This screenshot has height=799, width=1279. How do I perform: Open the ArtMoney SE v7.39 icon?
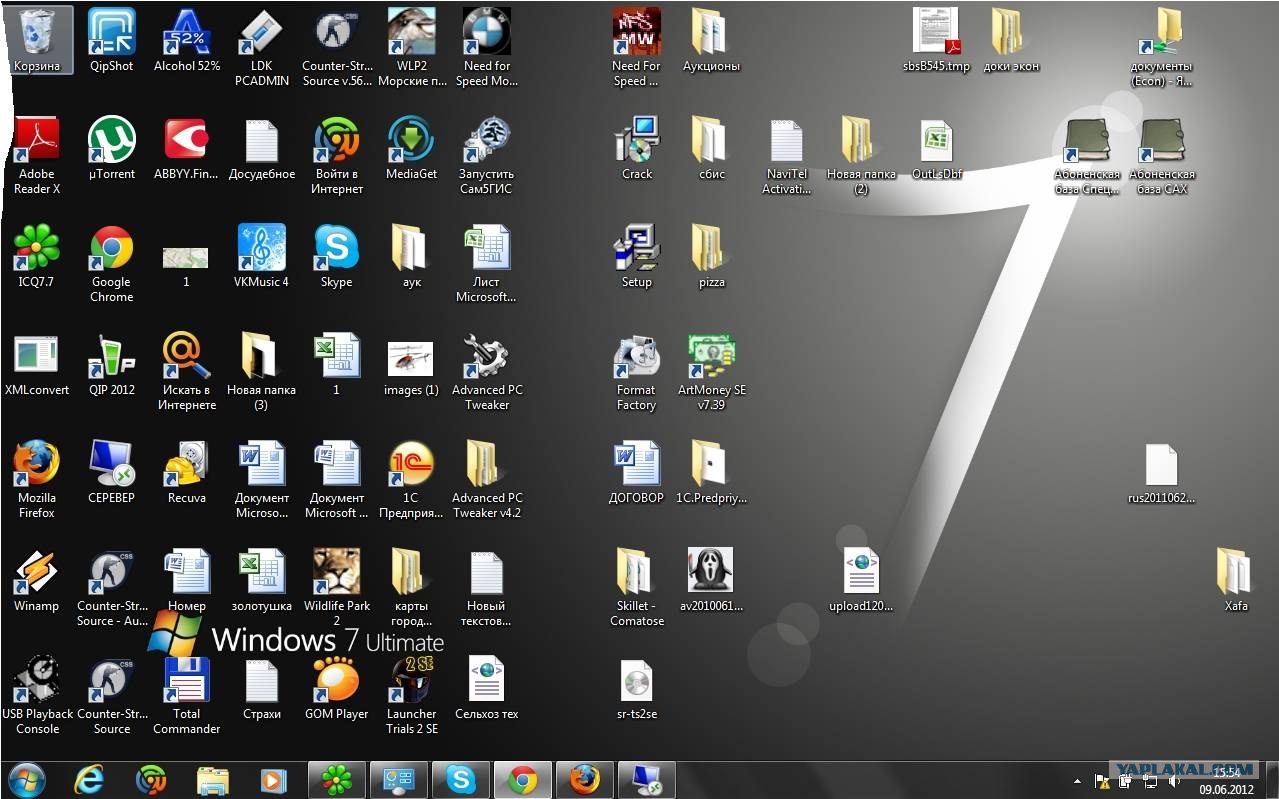click(x=712, y=371)
